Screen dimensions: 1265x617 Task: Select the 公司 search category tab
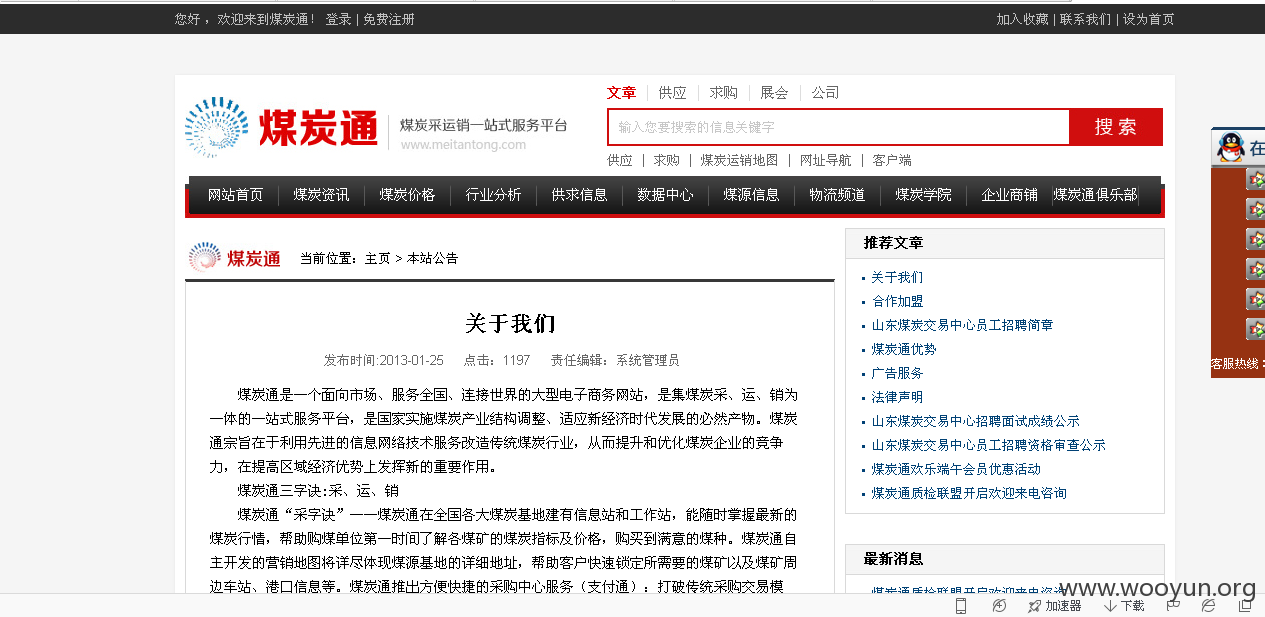[x=825, y=93]
